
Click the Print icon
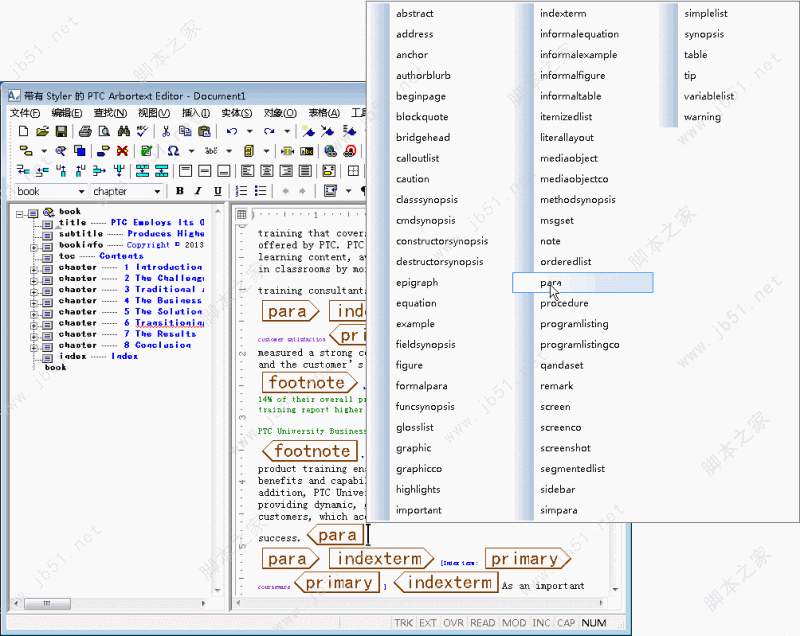pos(85,132)
